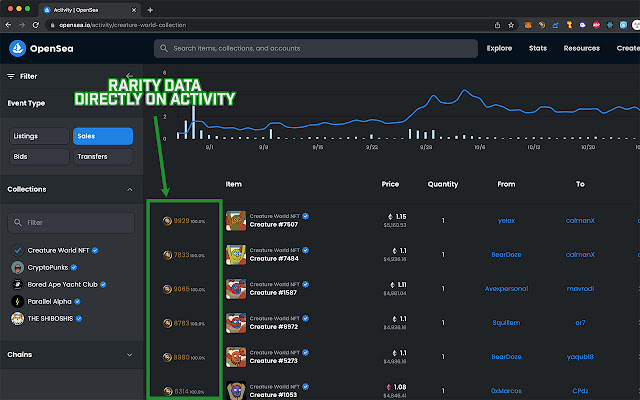Enable the Listings event type filter
640x400 pixels.
[x=40, y=136]
